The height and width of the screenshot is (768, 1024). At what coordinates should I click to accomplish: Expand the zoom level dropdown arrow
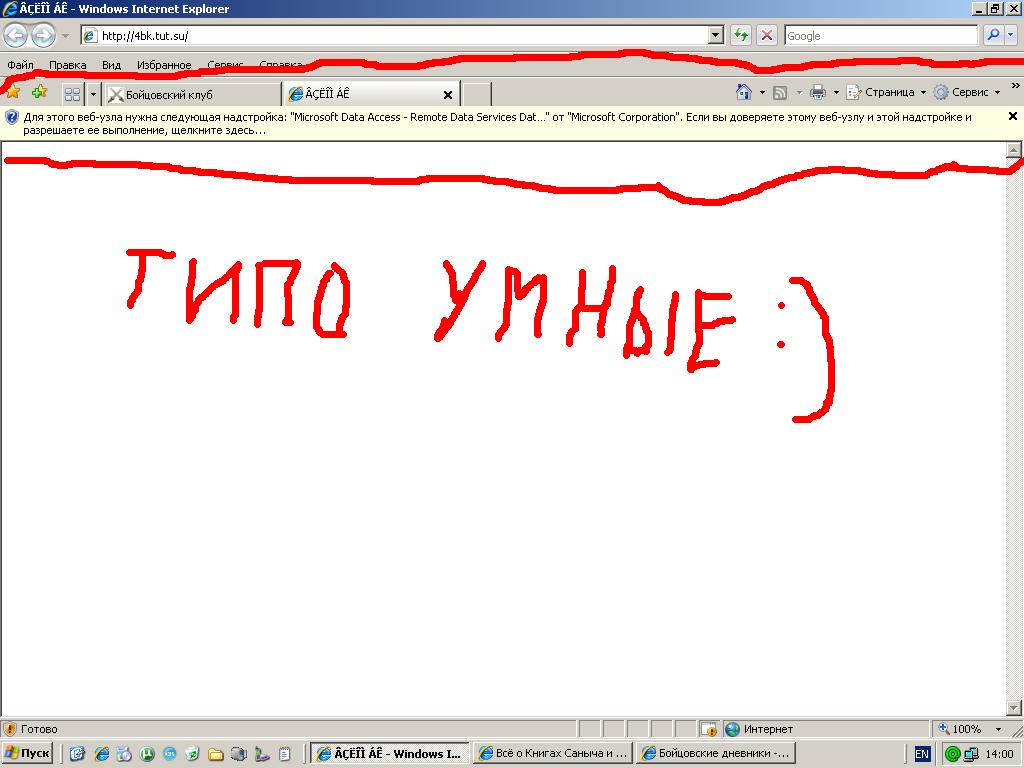(x=998, y=729)
